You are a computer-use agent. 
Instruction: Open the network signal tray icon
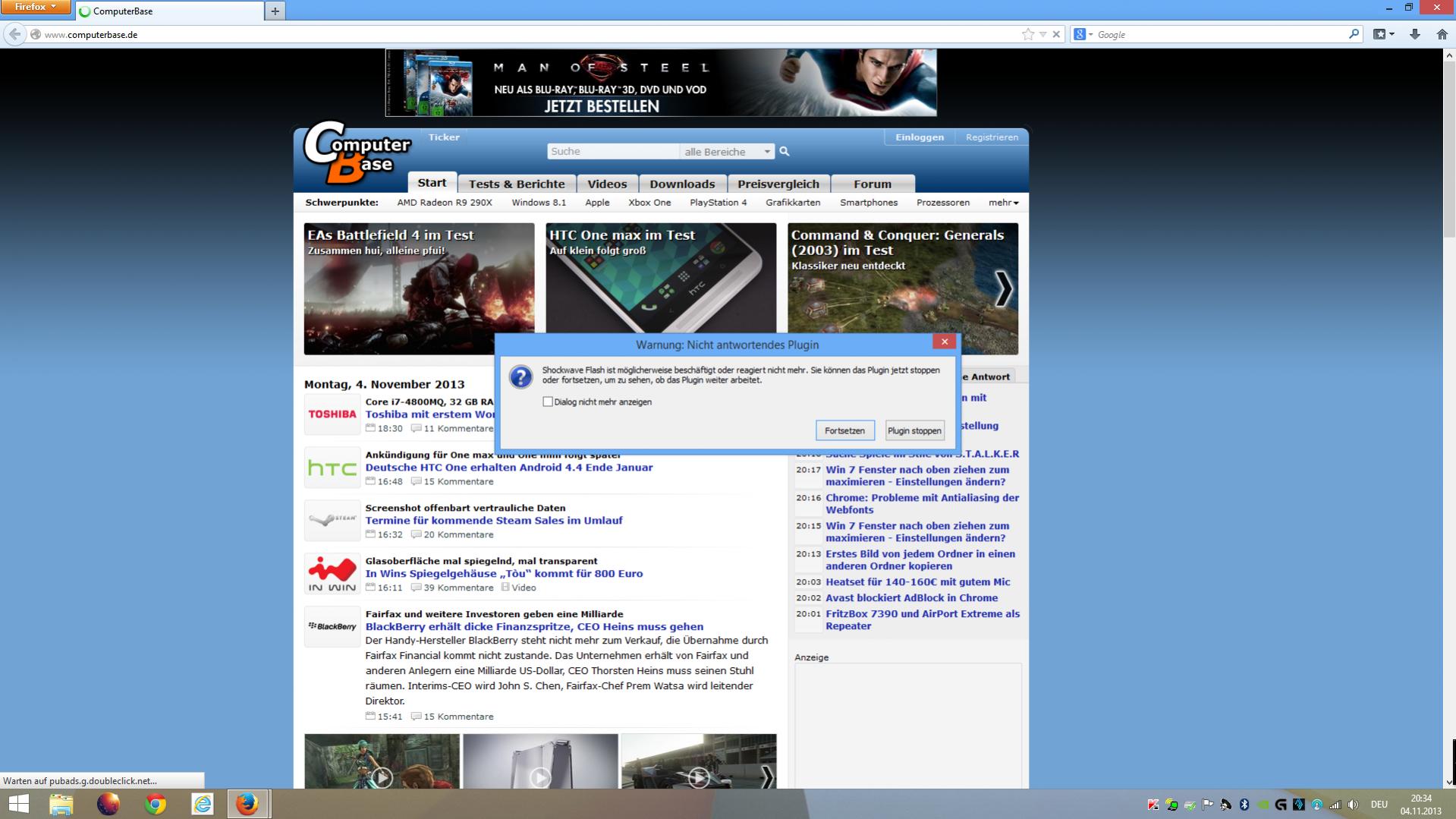tap(1335, 805)
